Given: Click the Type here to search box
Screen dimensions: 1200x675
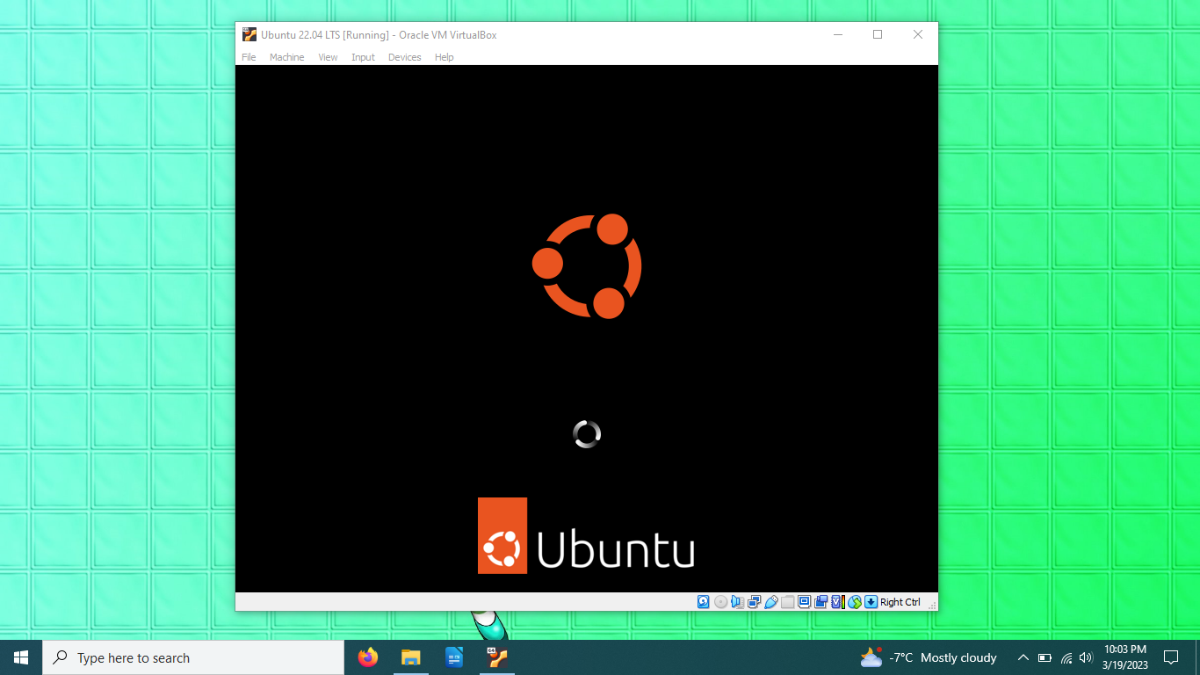Looking at the screenshot, I should 193,658.
